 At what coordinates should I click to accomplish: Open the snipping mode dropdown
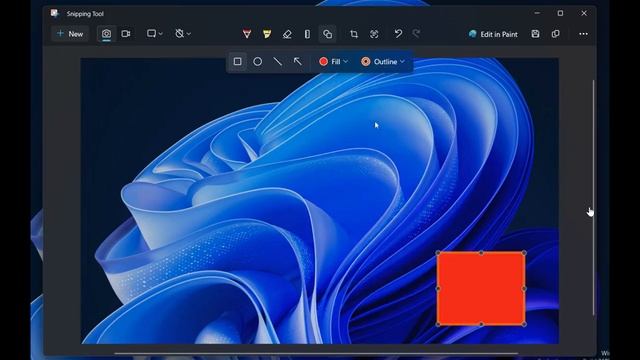155,34
